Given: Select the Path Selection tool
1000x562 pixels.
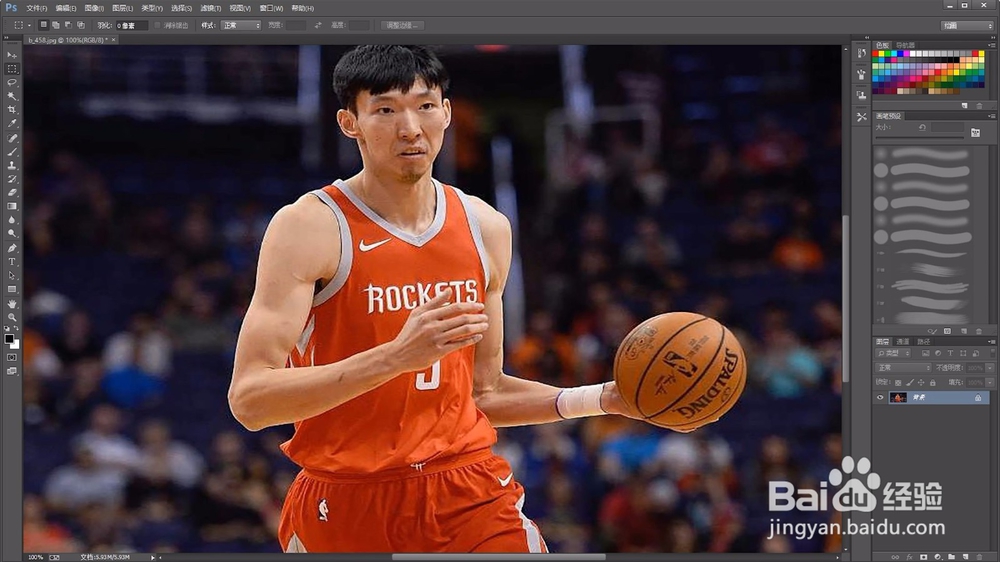Looking at the screenshot, I should click(11, 276).
